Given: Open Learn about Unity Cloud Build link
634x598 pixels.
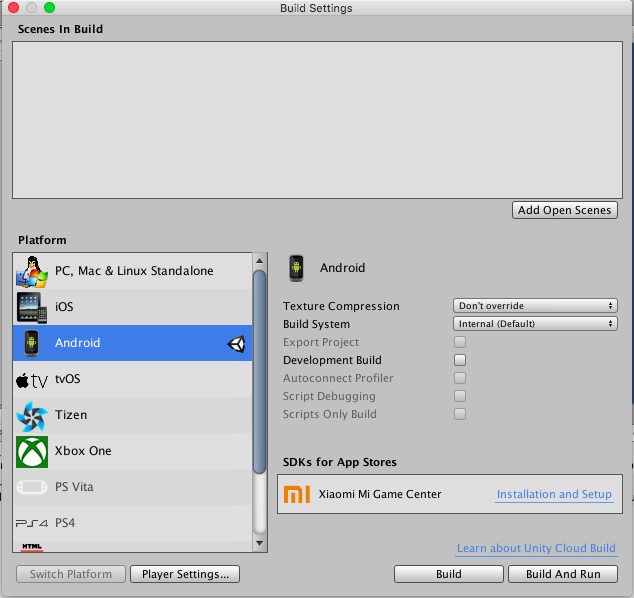Looking at the screenshot, I should pyautogui.click(x=536, y=548).
